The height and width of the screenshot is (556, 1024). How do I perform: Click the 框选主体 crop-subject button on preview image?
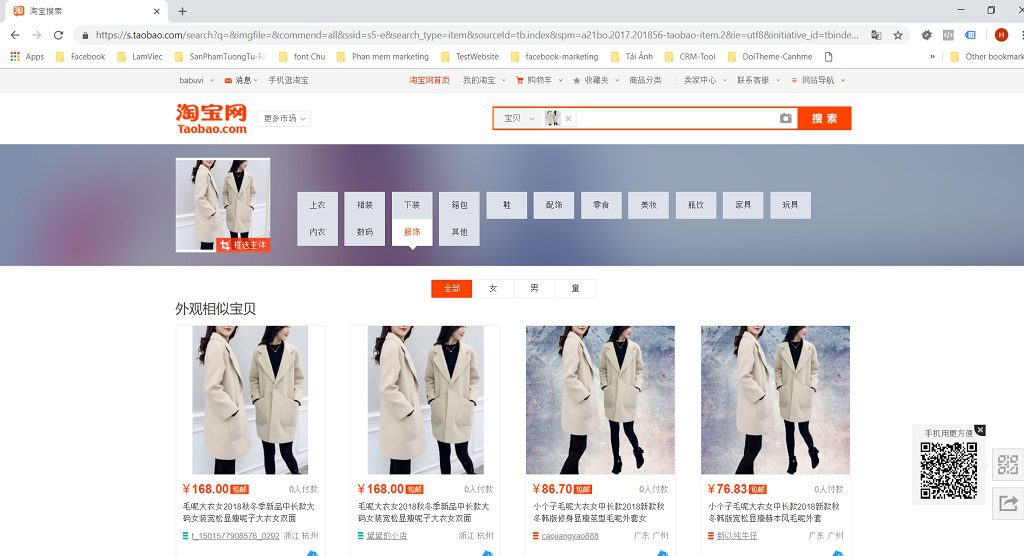pyautogui.click(x=243, y=245)
